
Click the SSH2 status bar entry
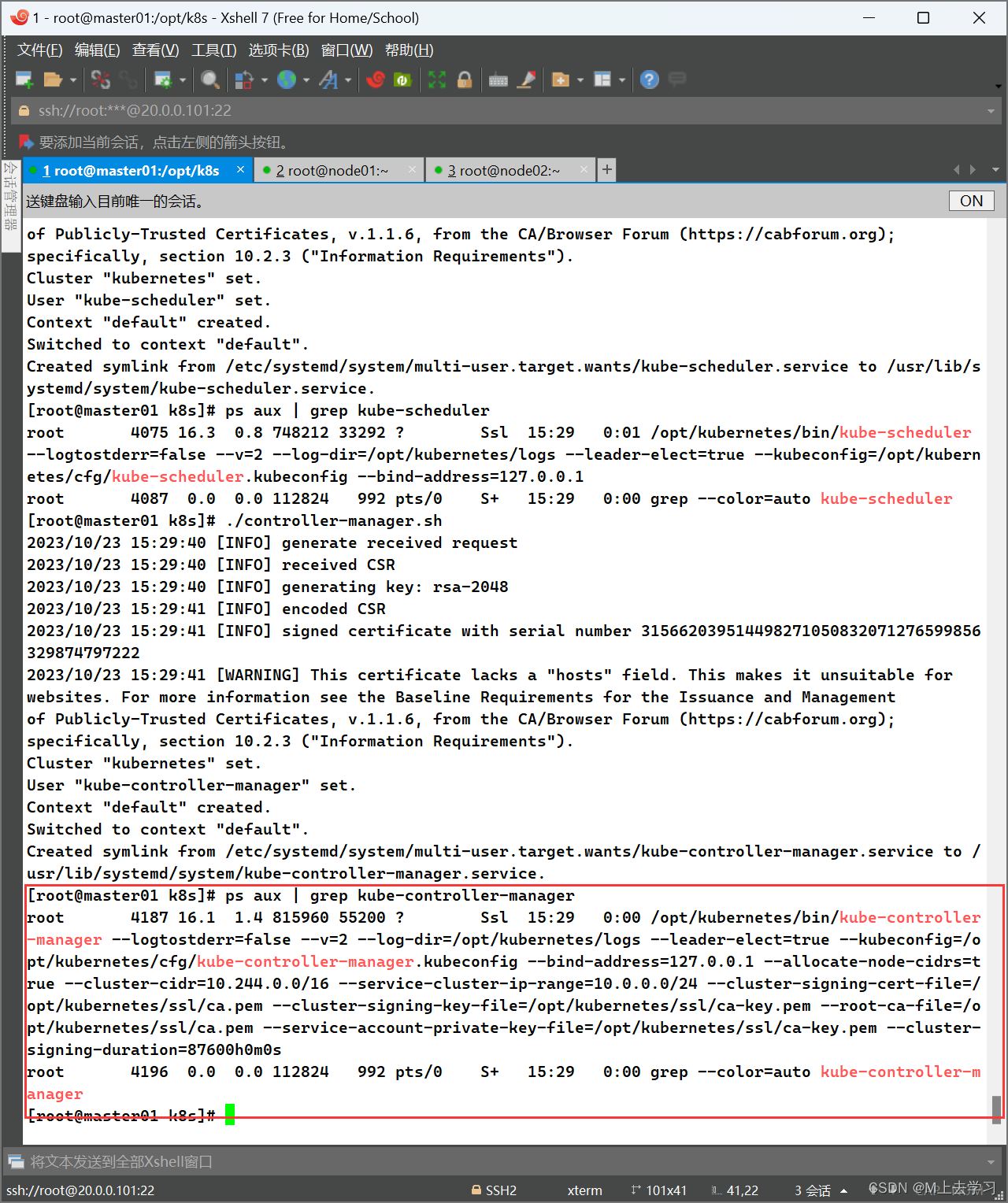tap(494, 1190)
